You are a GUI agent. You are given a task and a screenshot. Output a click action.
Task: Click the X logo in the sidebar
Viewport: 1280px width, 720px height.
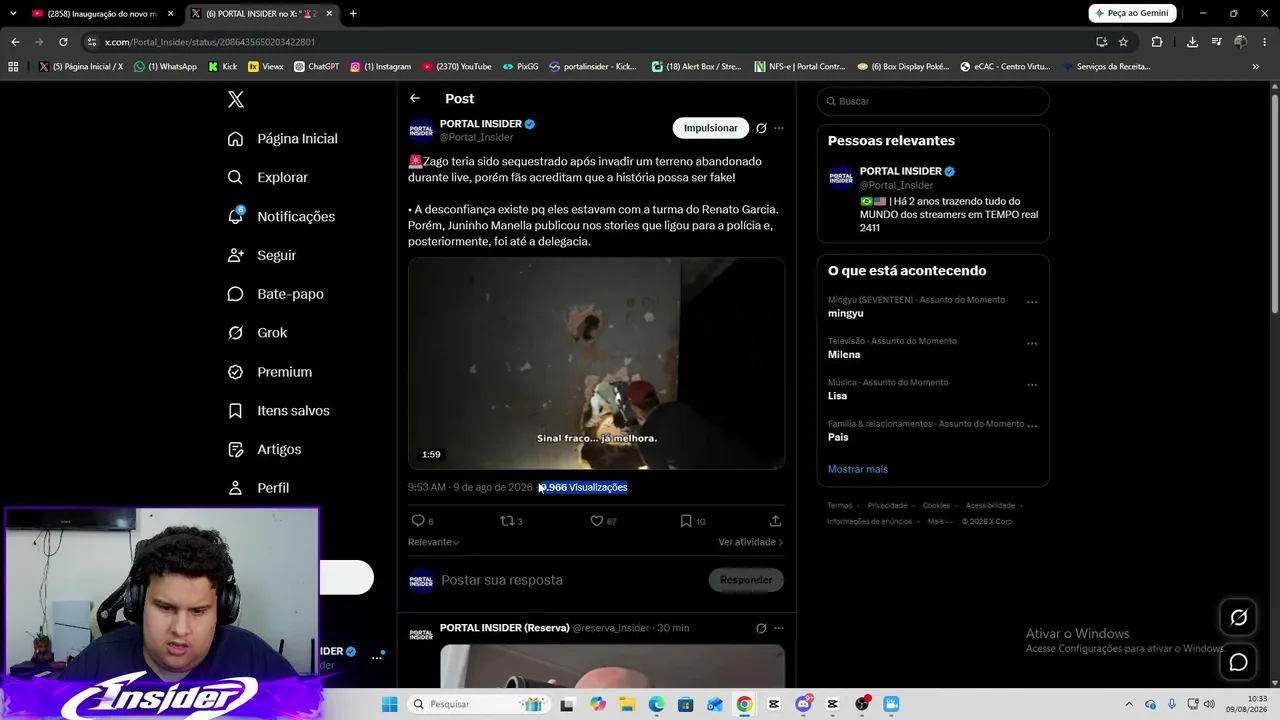click(x=236, y=99)
